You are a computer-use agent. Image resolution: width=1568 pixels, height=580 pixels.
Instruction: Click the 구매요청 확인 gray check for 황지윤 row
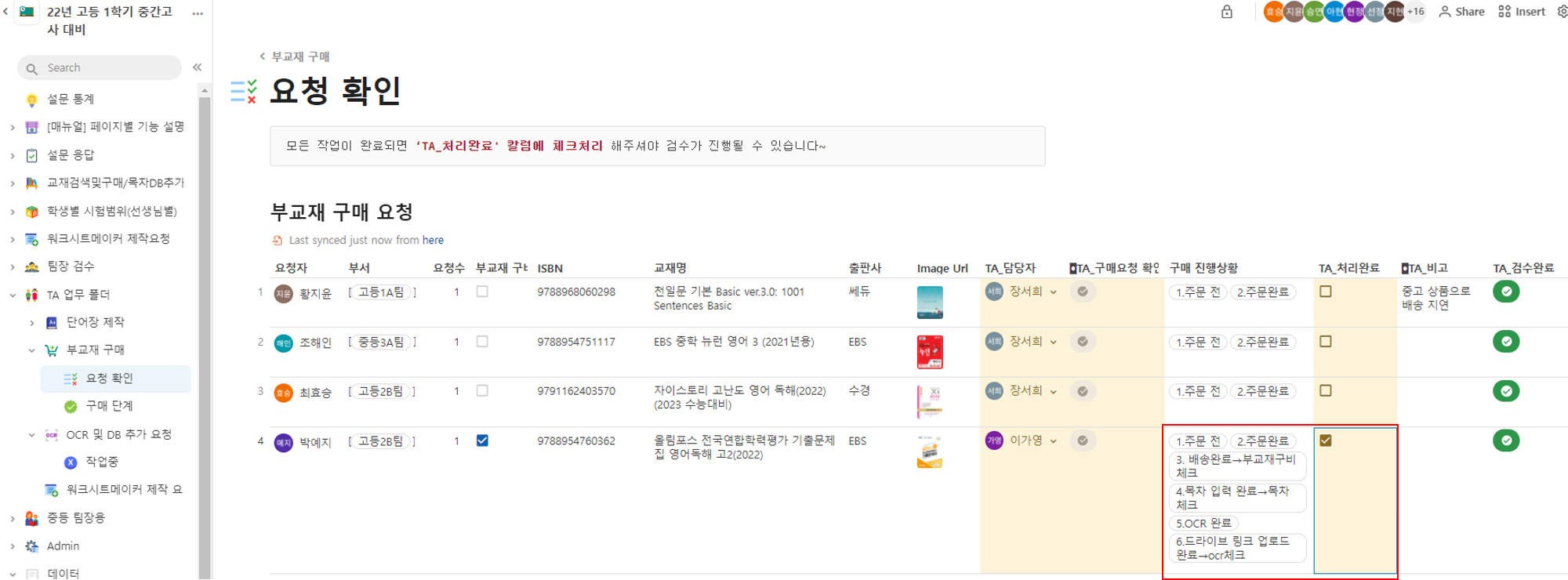[x=1083, y=292]
